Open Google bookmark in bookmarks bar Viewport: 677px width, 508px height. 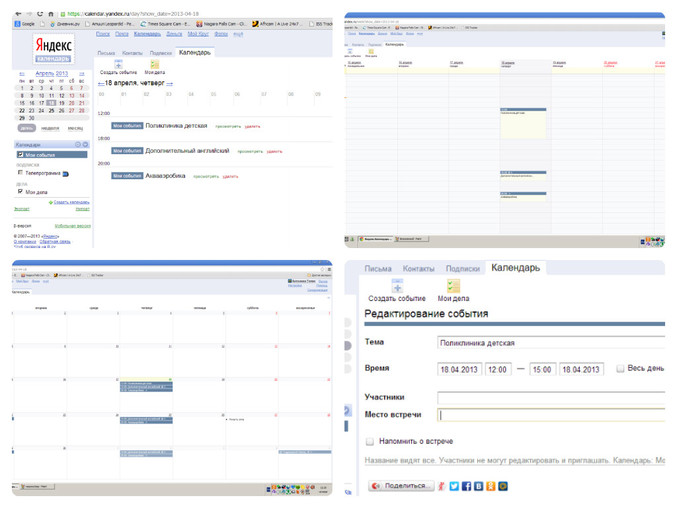[x=25, y=24]
